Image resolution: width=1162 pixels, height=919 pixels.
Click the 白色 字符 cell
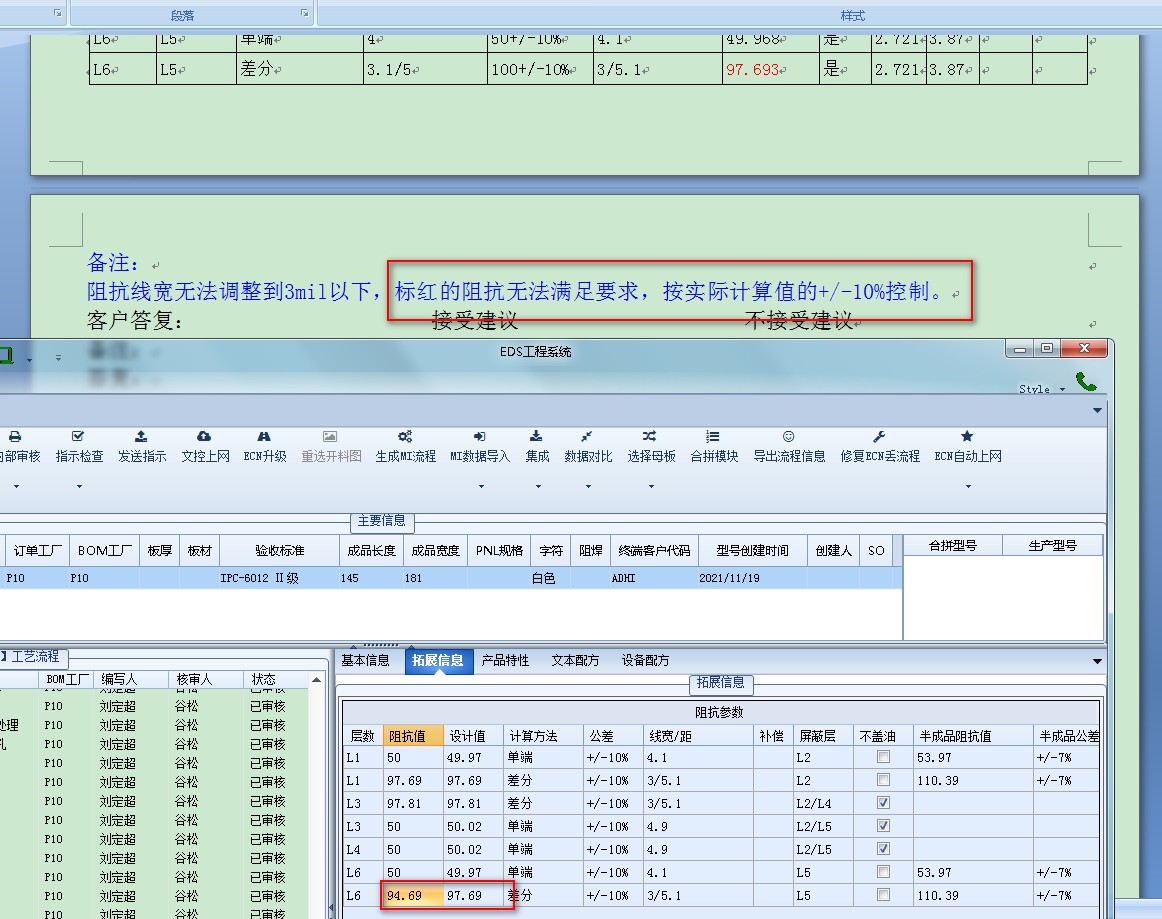click(x=551, y=578)
